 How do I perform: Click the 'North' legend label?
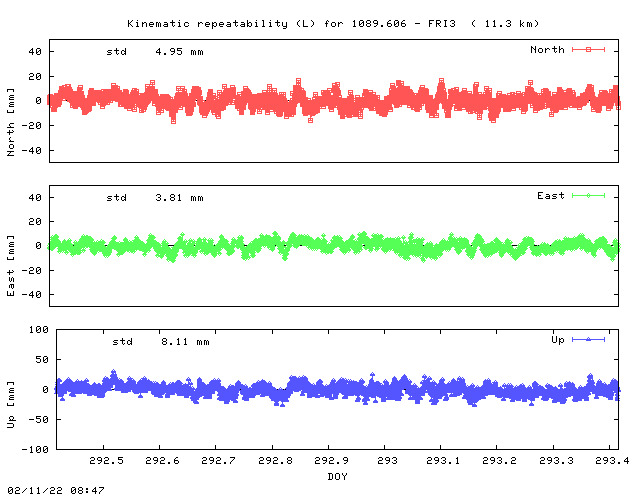point(547,49)
